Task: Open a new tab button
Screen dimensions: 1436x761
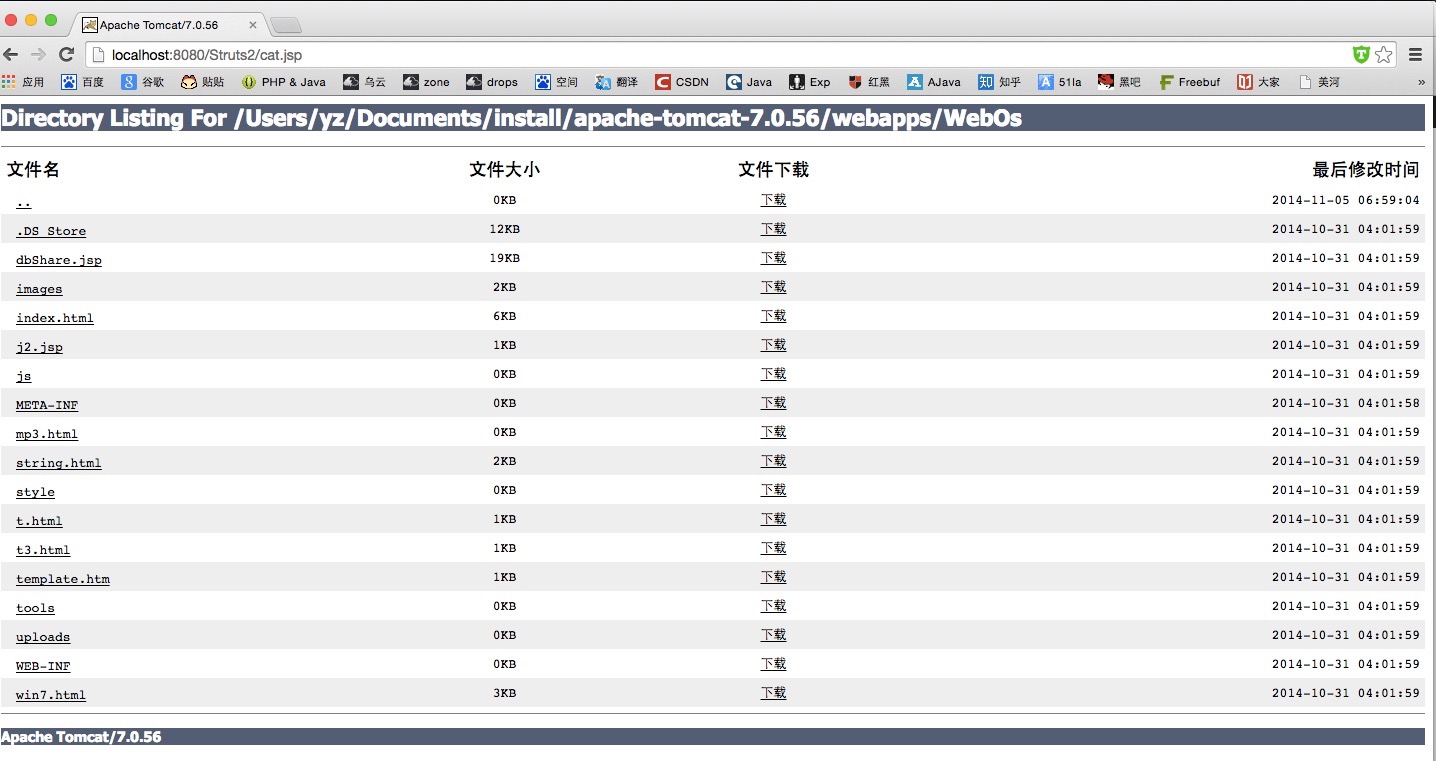Action: coord(286,25)
